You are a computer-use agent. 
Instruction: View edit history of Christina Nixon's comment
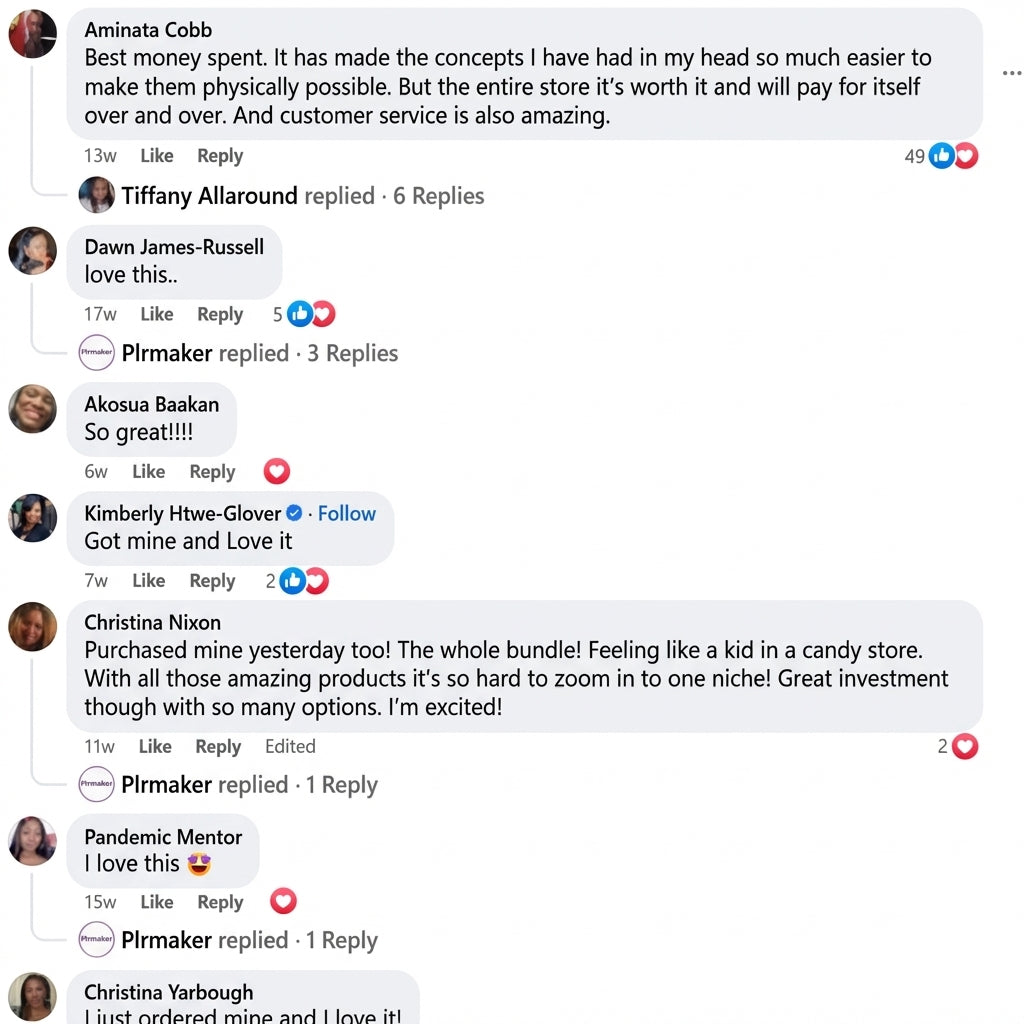pos(290,746)
